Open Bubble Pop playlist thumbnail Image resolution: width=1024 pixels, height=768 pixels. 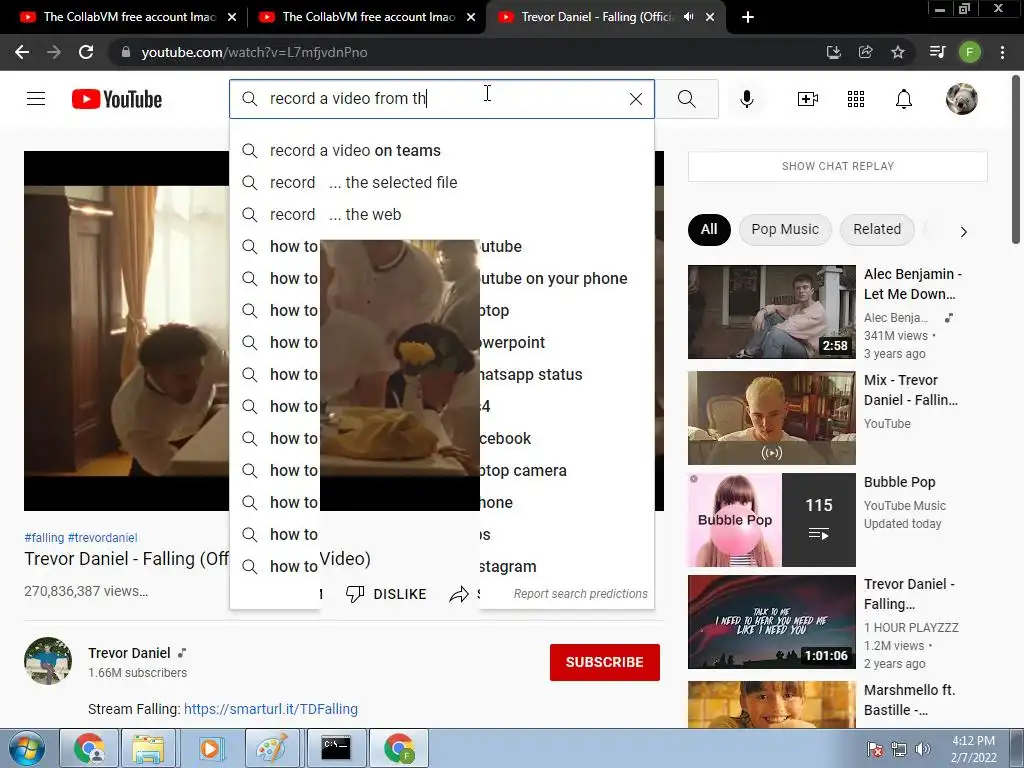click(x=771, y=520)
